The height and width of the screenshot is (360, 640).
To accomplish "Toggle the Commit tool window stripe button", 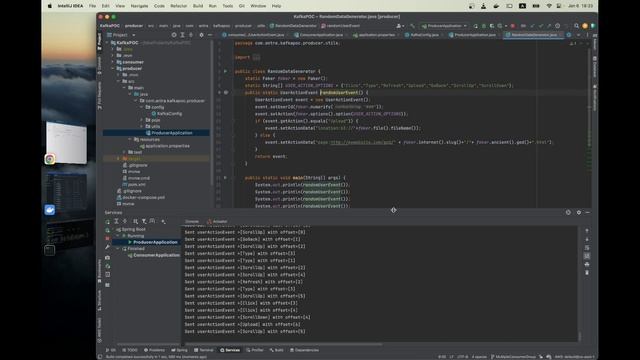I will [x=99, y=65].
